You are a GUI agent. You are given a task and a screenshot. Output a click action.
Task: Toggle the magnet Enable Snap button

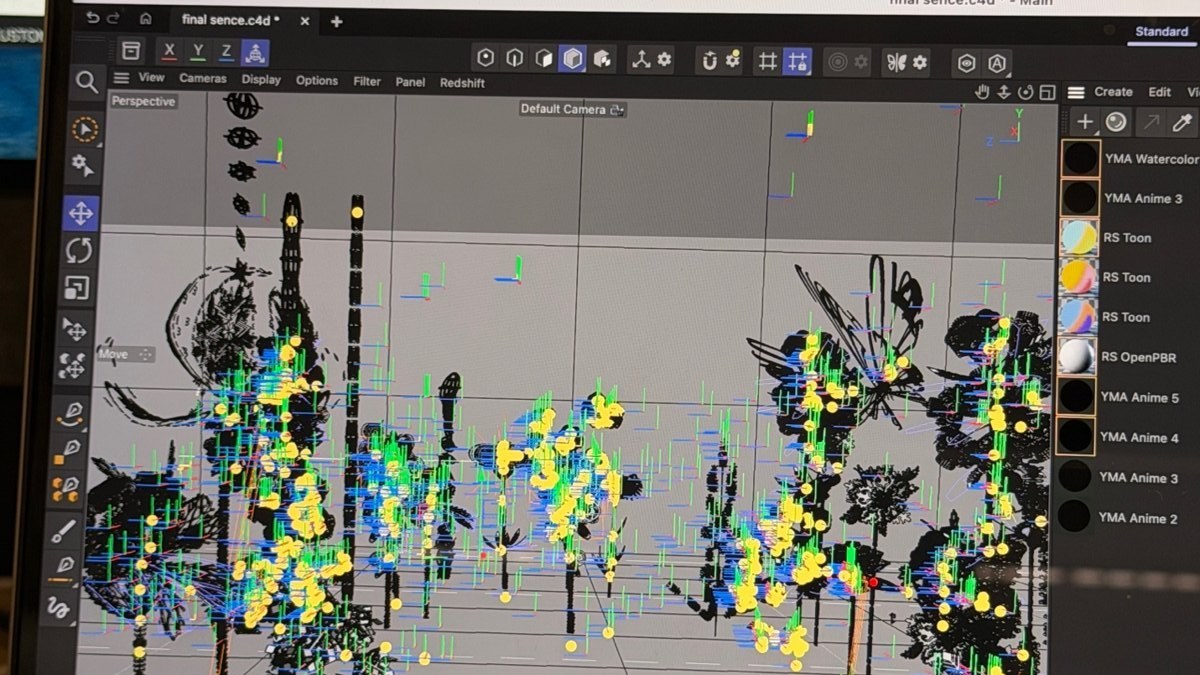(709, 60)
